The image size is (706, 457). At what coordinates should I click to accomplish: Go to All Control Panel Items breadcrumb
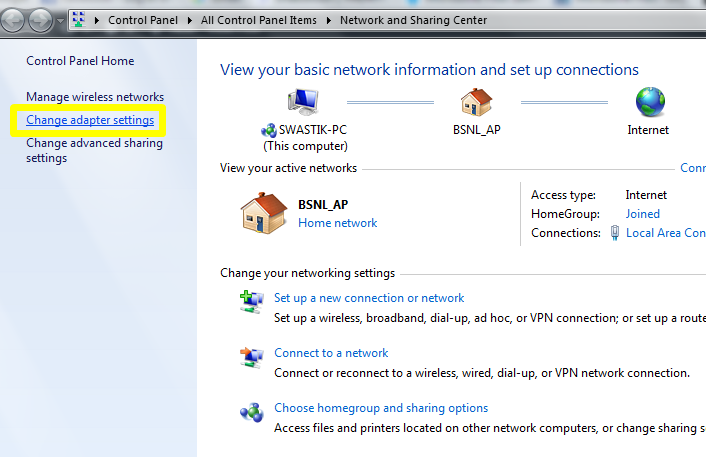258,20
